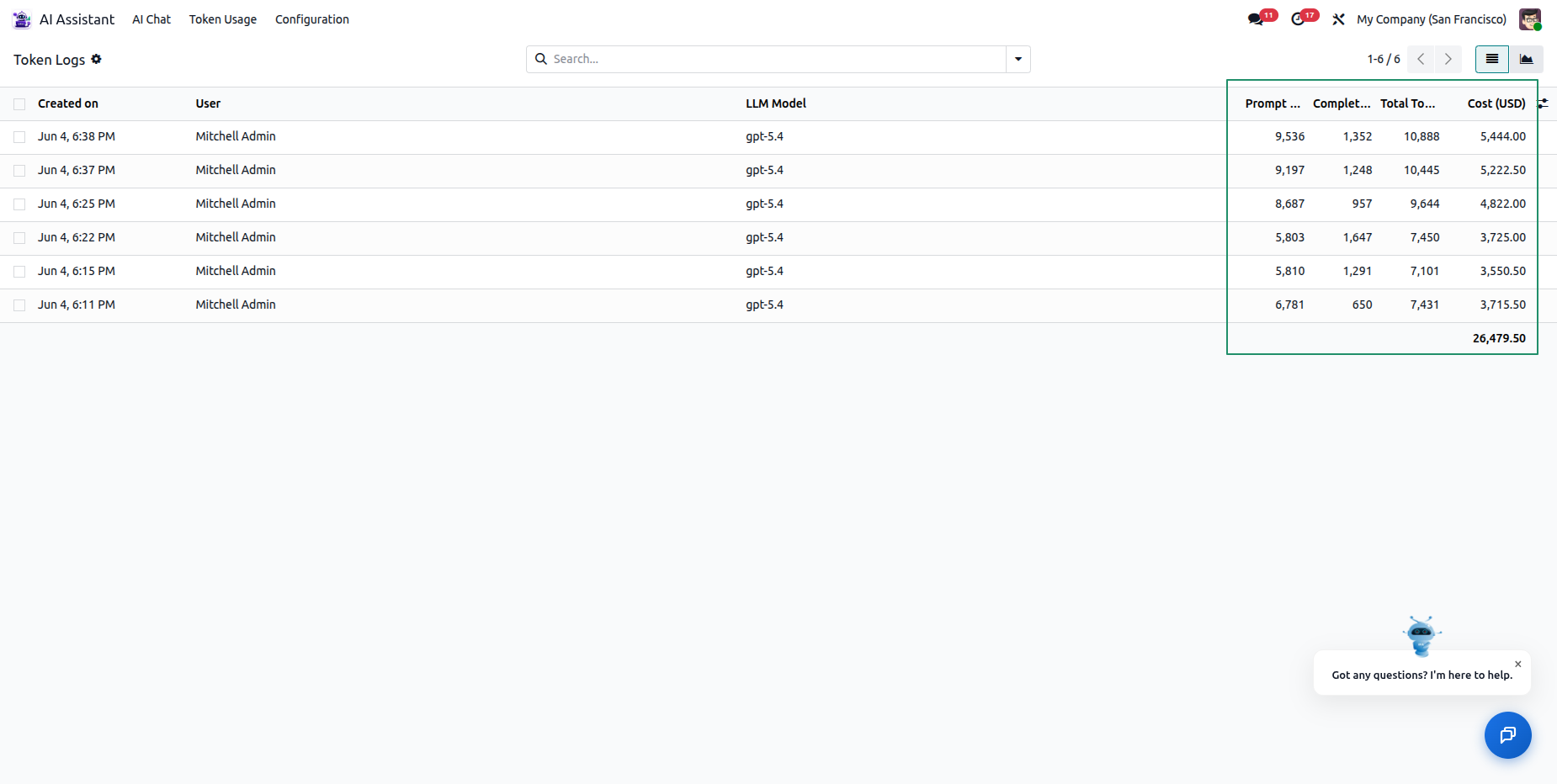Sort by Created on column
The image size is (1557, 784).
68,103
